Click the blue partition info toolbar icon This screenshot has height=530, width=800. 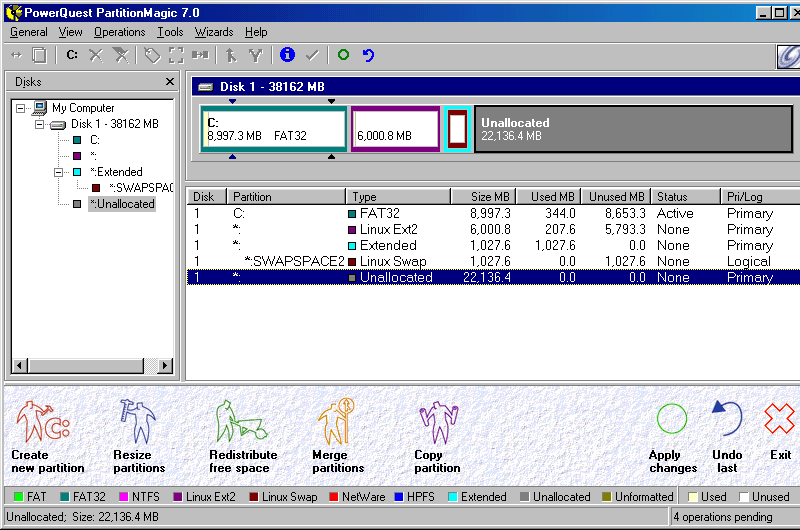pos(288,55)
